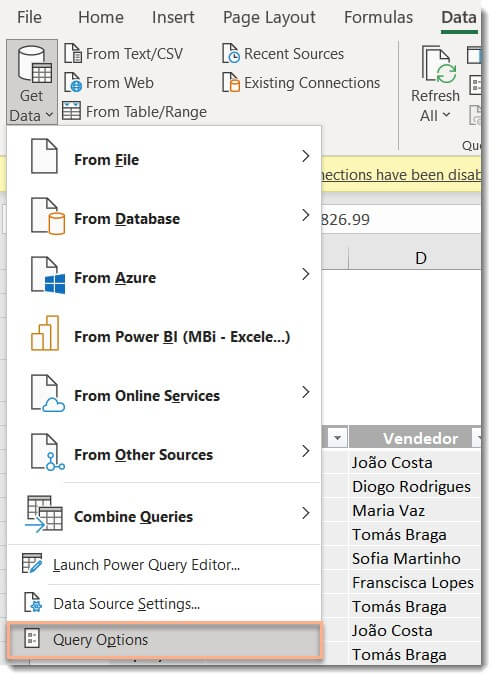Screen dimensions: 496x680
Task: Click the From Azure Windows icon
Action: (48, 275)
